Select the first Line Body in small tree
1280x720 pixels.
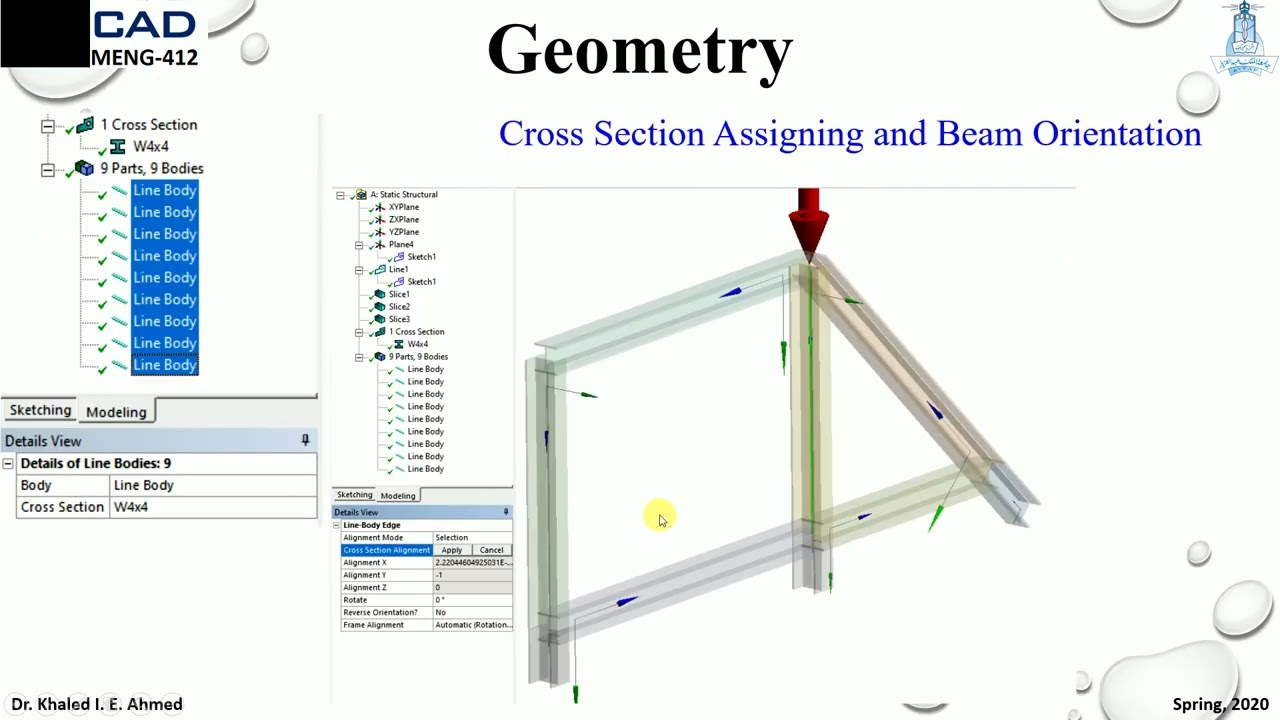click(x=425, y=369)
